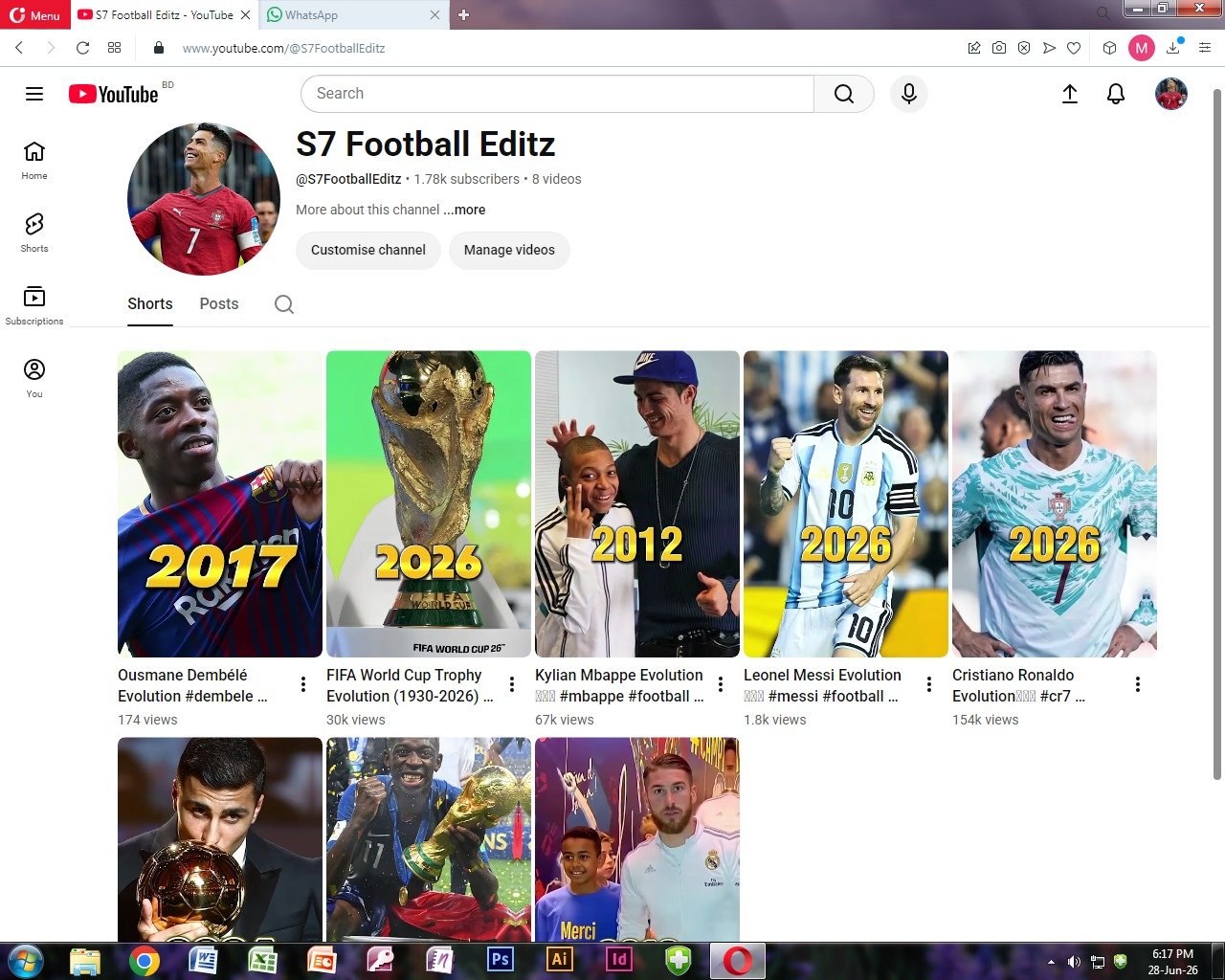Select the Posts channel tab

[219, 304]
